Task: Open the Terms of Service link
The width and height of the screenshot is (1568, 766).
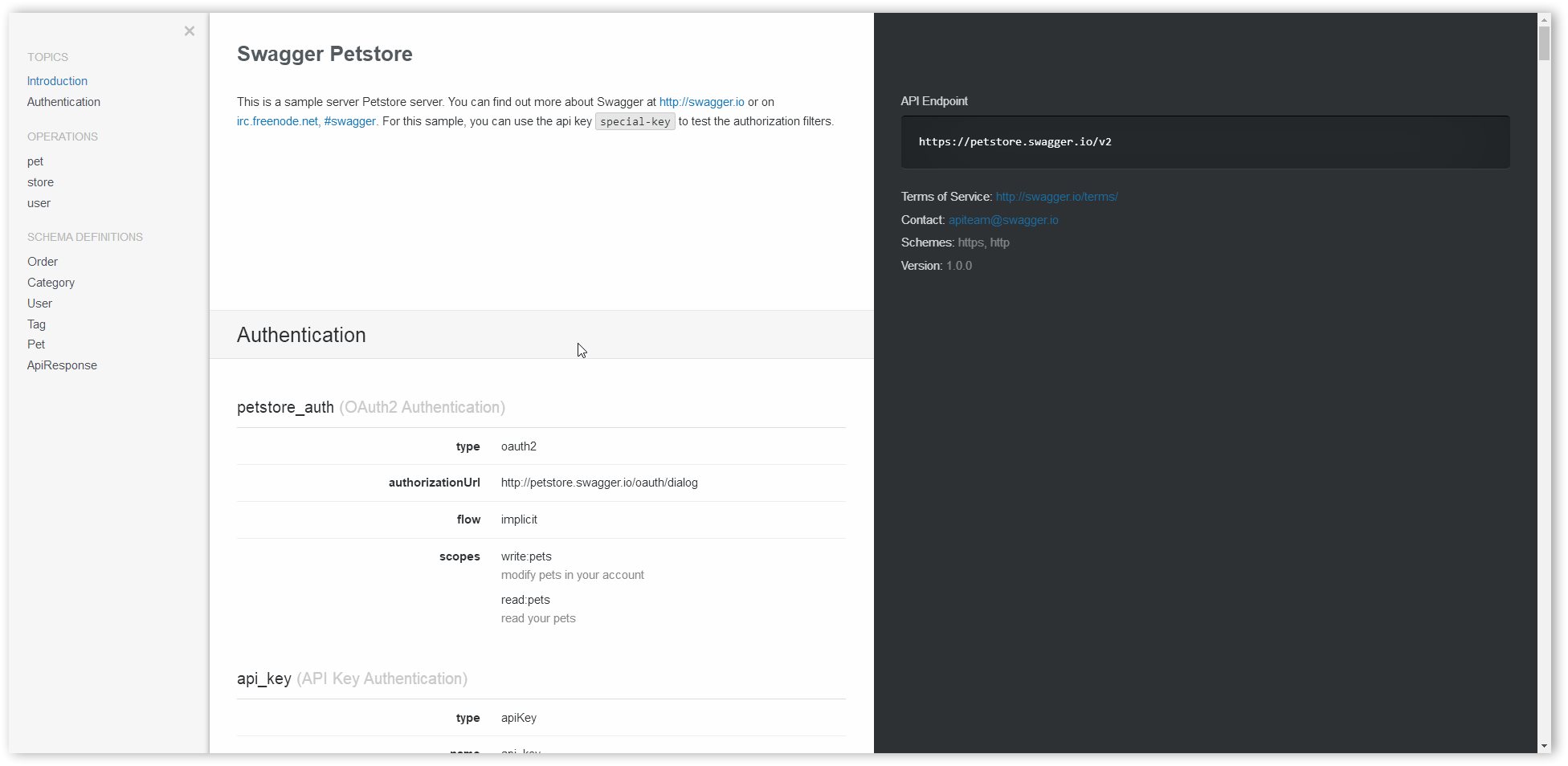Action: tap(1056, 197)
